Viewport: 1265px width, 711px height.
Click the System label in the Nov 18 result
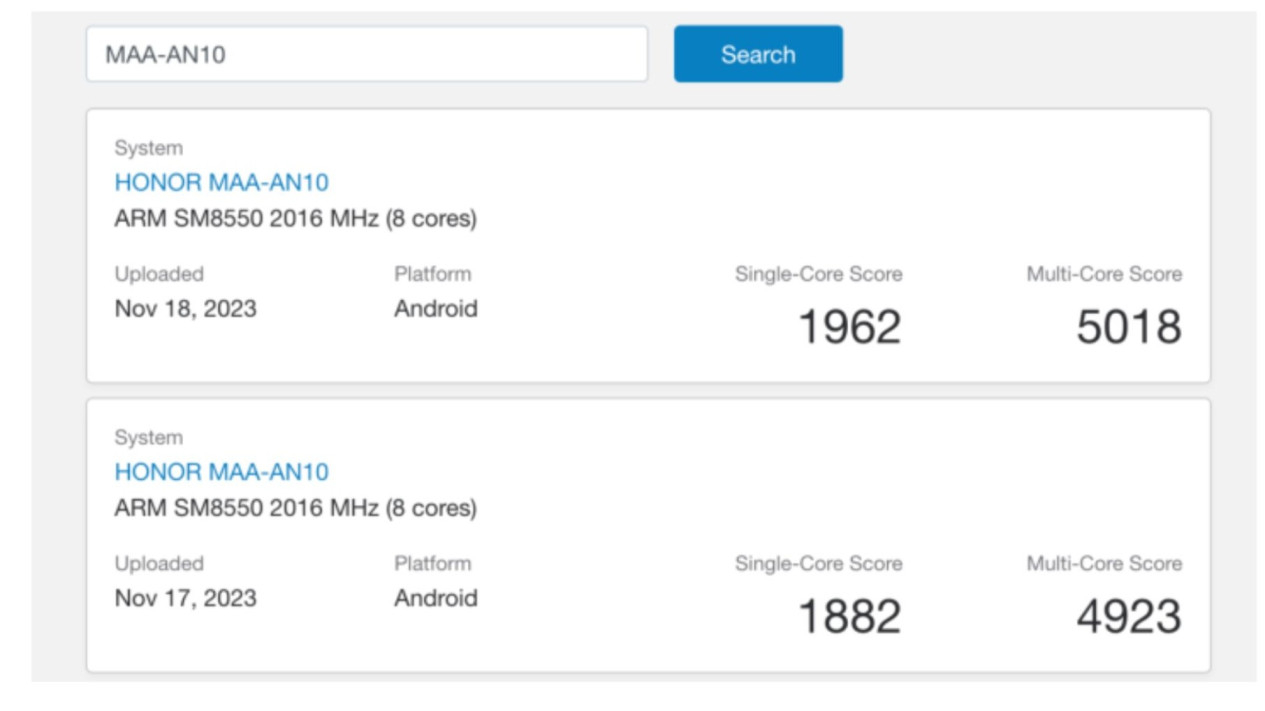[x=148, y=148]
